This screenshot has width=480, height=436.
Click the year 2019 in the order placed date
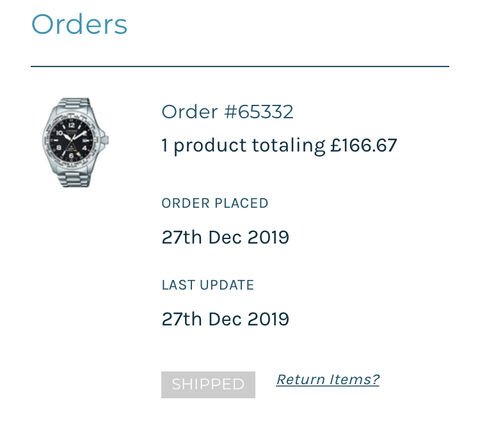268,237
